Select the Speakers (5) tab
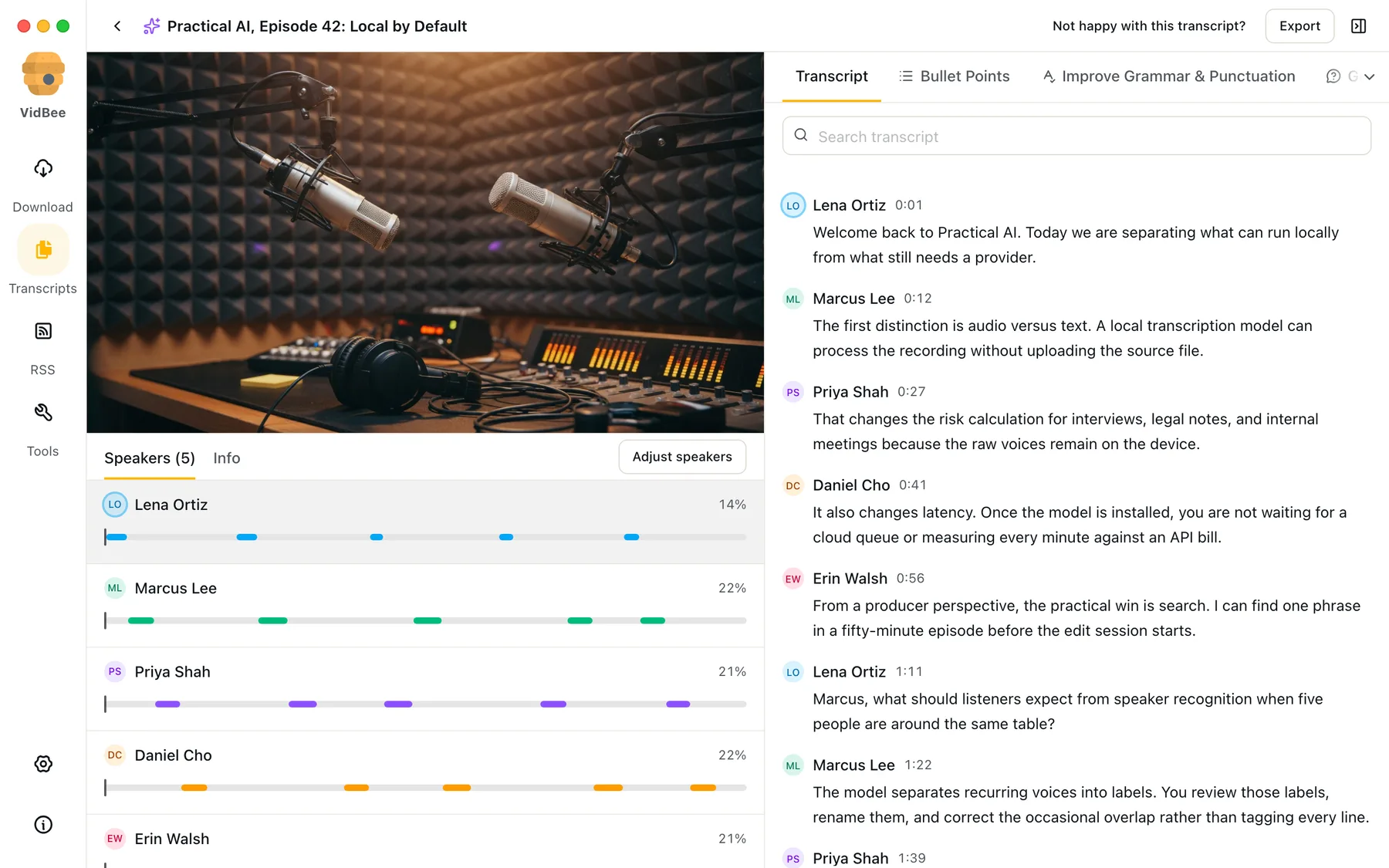The height and width of the screenshot is (868, 1389). pyautogui.click(x=150, y=458)
